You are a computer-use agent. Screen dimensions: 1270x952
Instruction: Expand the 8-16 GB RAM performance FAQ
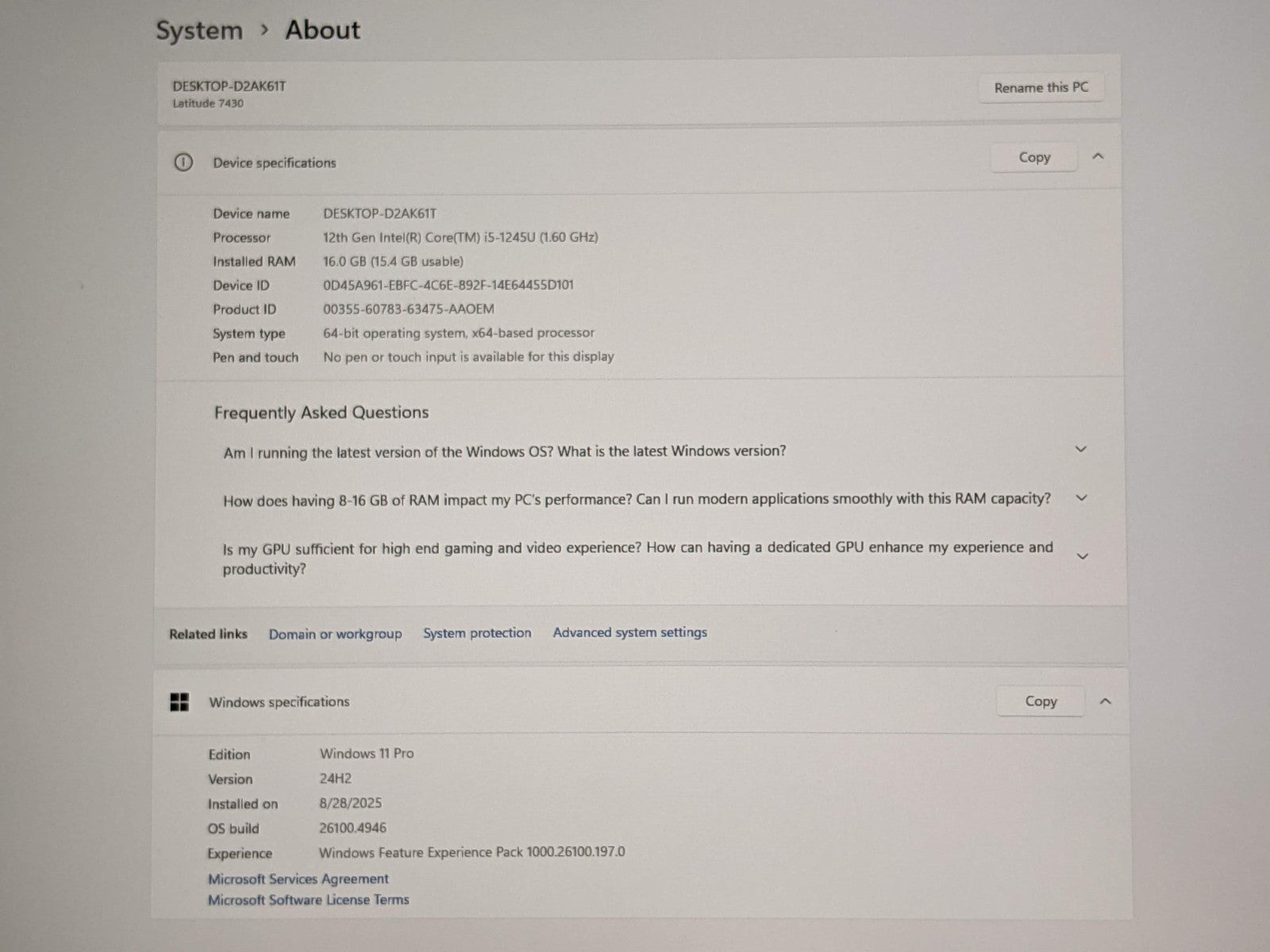pos(1080,498)
